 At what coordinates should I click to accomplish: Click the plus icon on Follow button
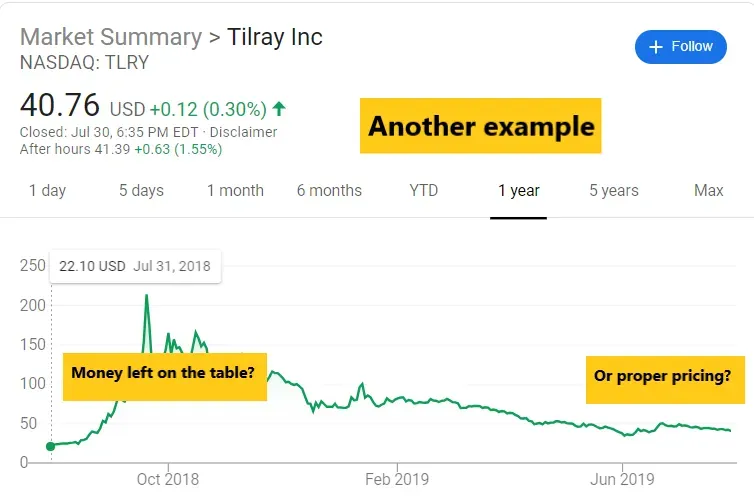click(x=656, y=47)
